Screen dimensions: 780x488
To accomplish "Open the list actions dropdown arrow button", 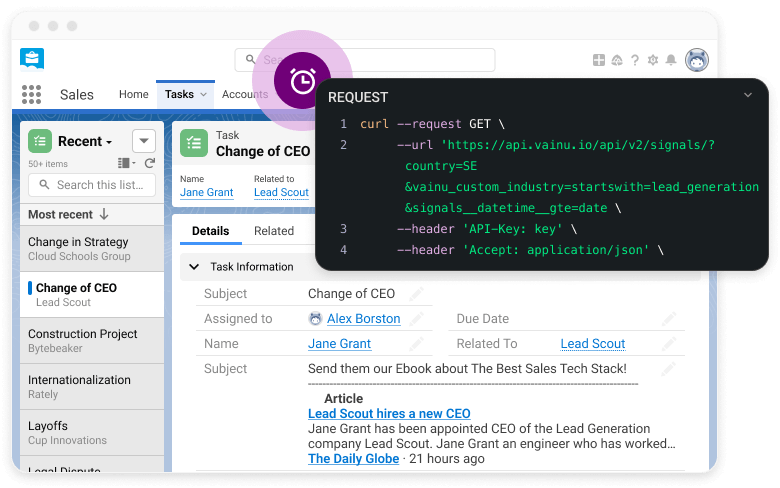I will point(144,141).
